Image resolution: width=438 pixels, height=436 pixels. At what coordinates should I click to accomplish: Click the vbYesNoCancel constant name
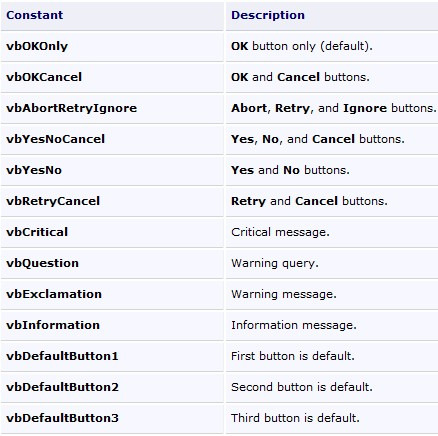click(55, 139)
